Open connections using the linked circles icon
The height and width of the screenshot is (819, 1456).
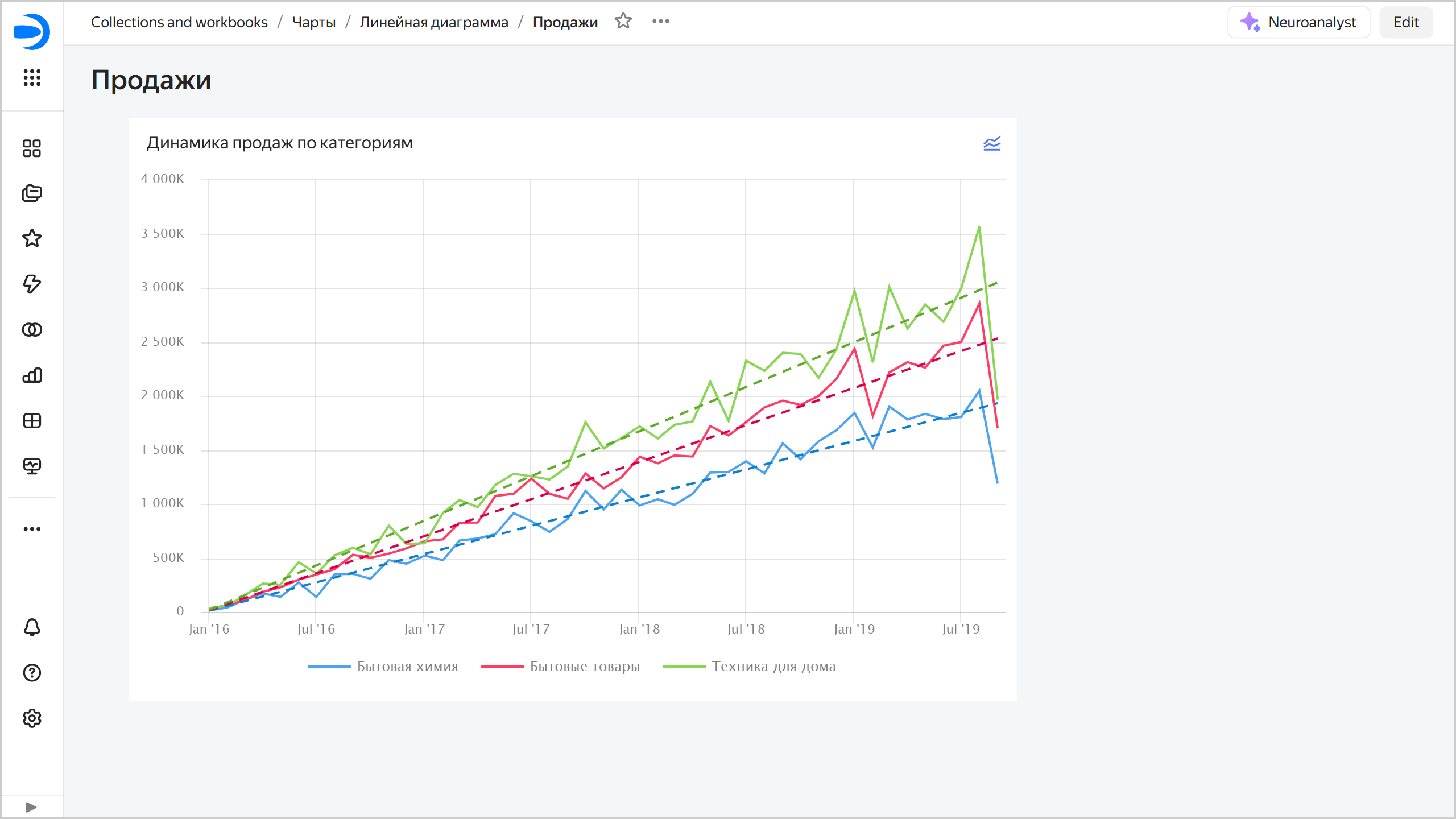click(32, 329)
